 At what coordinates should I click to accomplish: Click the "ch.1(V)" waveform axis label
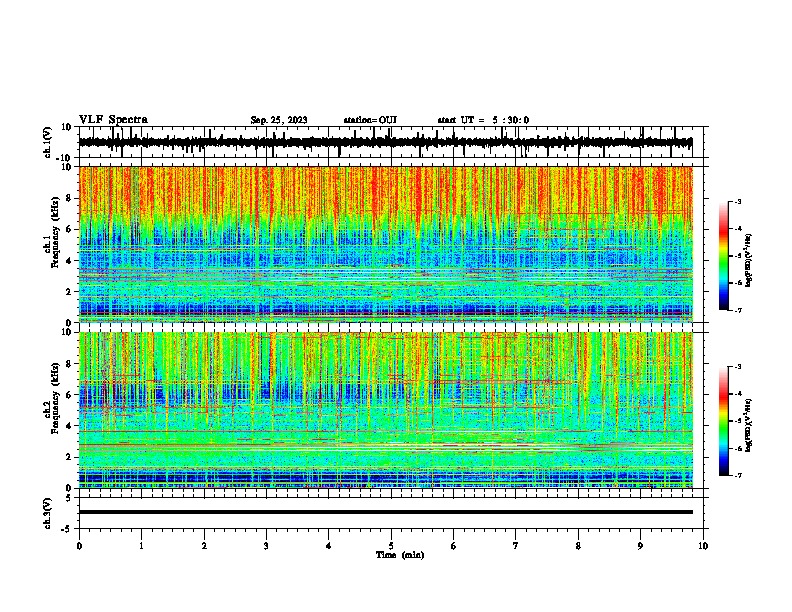[48, 142]
